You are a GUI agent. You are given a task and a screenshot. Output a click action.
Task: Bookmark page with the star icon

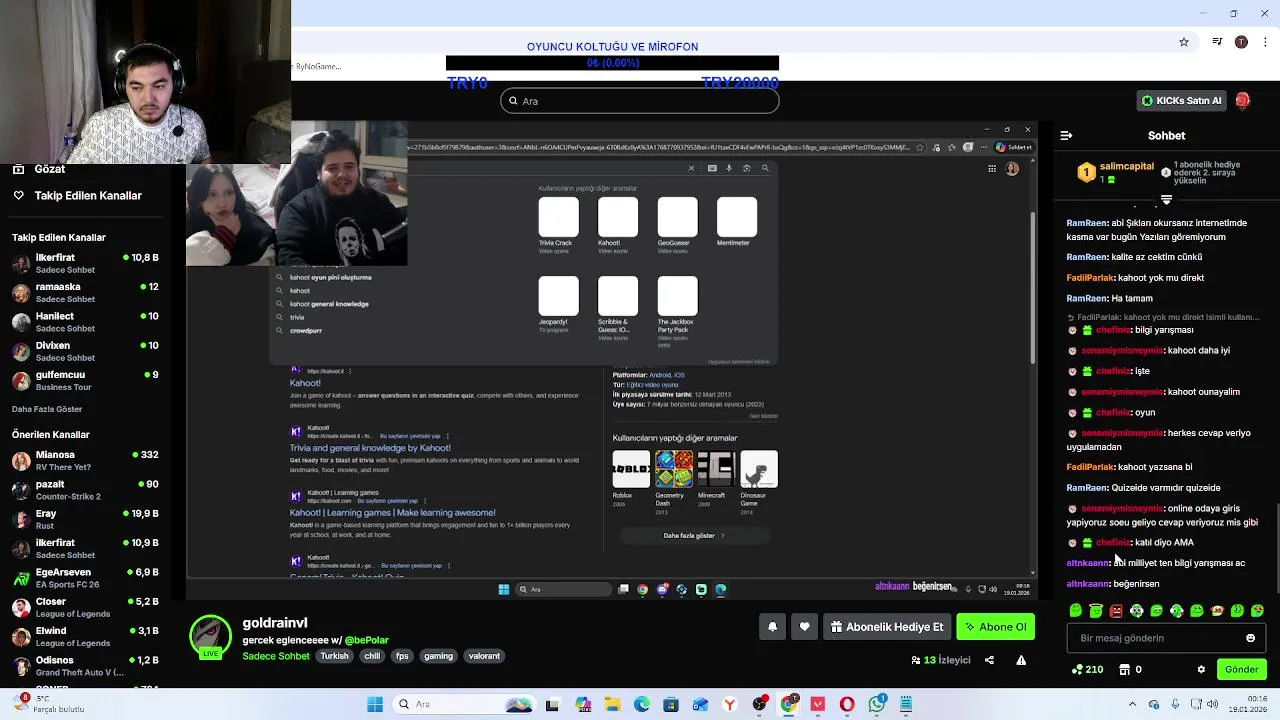(x=1184, y=42)
